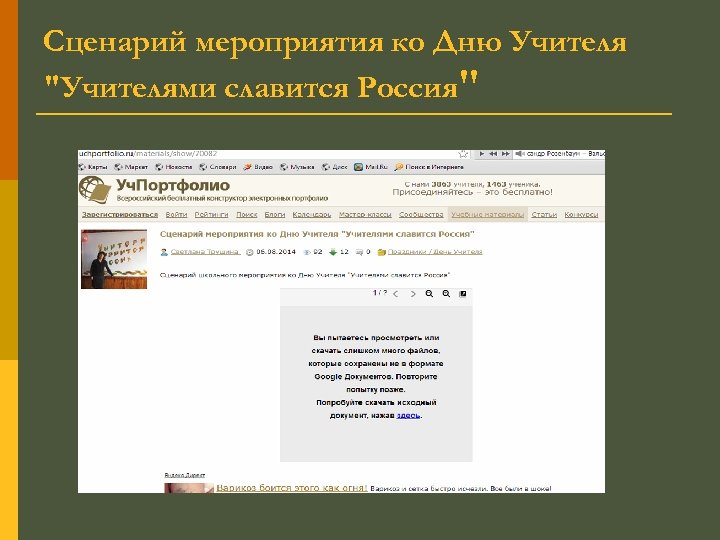Open the Маркет bookmark
Image resolution: width=720 pixels, height=540 pixels.
click(131, 167)
